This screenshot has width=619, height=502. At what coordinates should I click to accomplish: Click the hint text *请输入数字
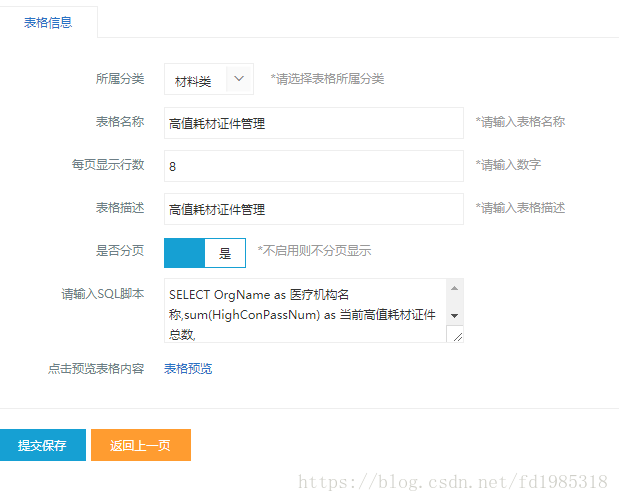pyautogui.click(x=508, y=165)
